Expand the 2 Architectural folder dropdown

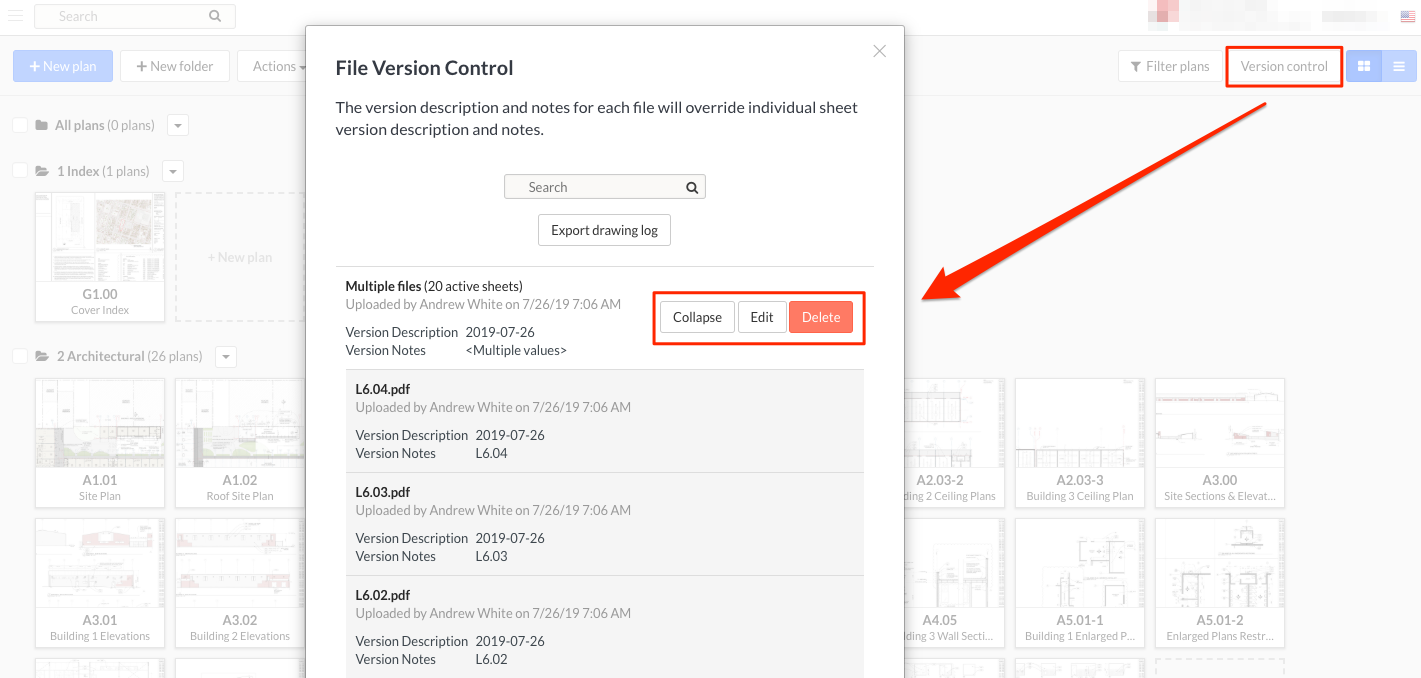(x=225, y=357)
